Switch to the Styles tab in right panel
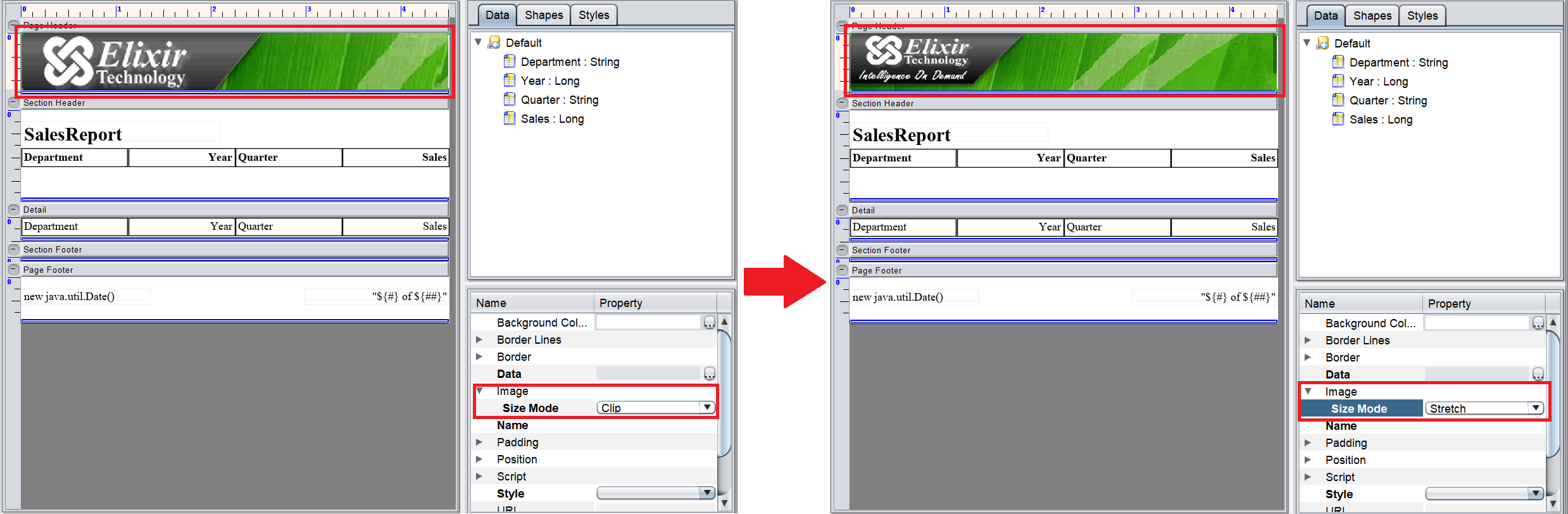The width and height of the screenshot is (1568, 514). coord(1422,16)
